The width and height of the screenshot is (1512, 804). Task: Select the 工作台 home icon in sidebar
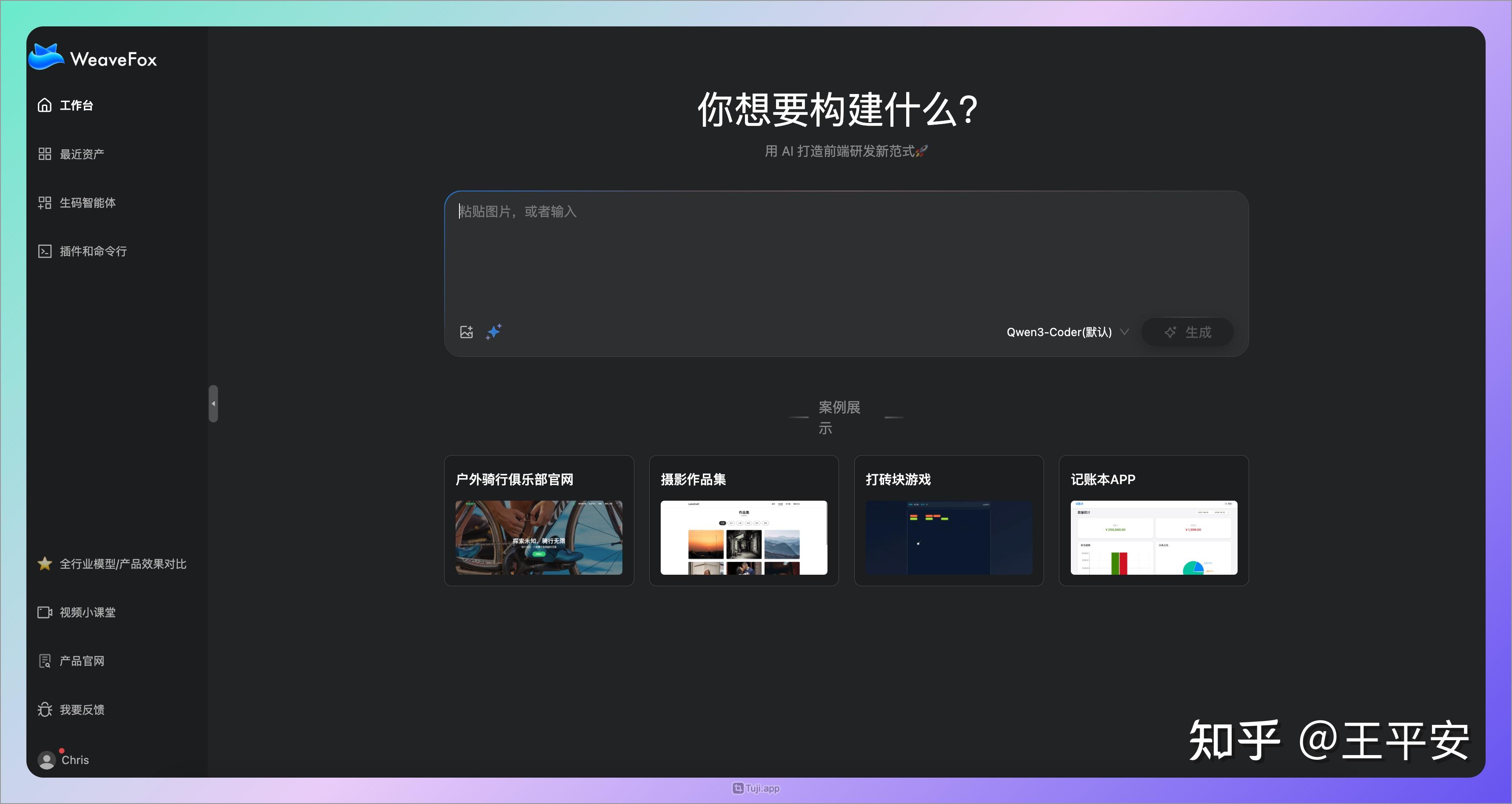click(x=46, y=105)
